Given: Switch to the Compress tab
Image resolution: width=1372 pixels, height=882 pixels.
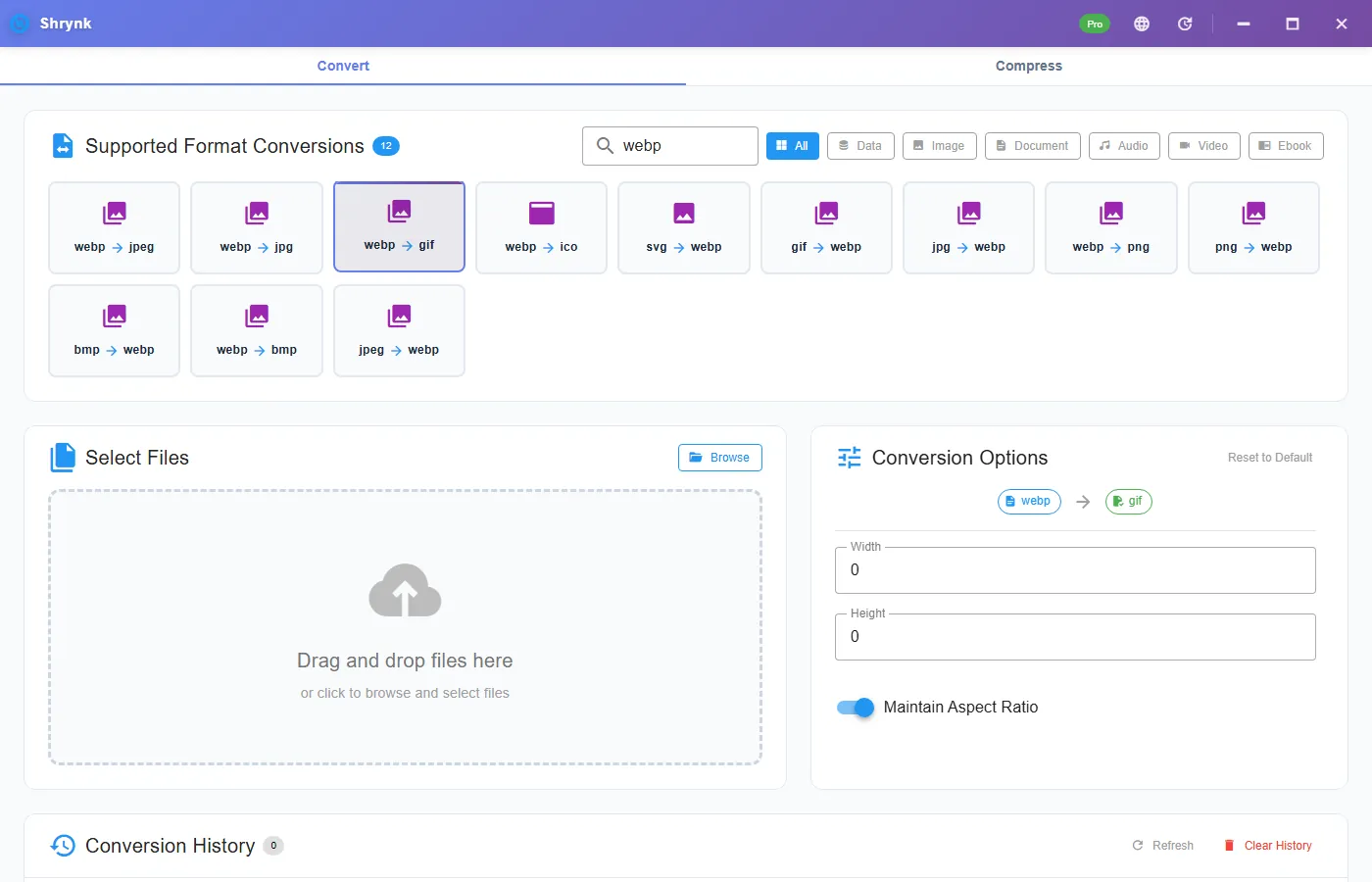Looking at the screenshot, I should click(x=1029, y=66).
